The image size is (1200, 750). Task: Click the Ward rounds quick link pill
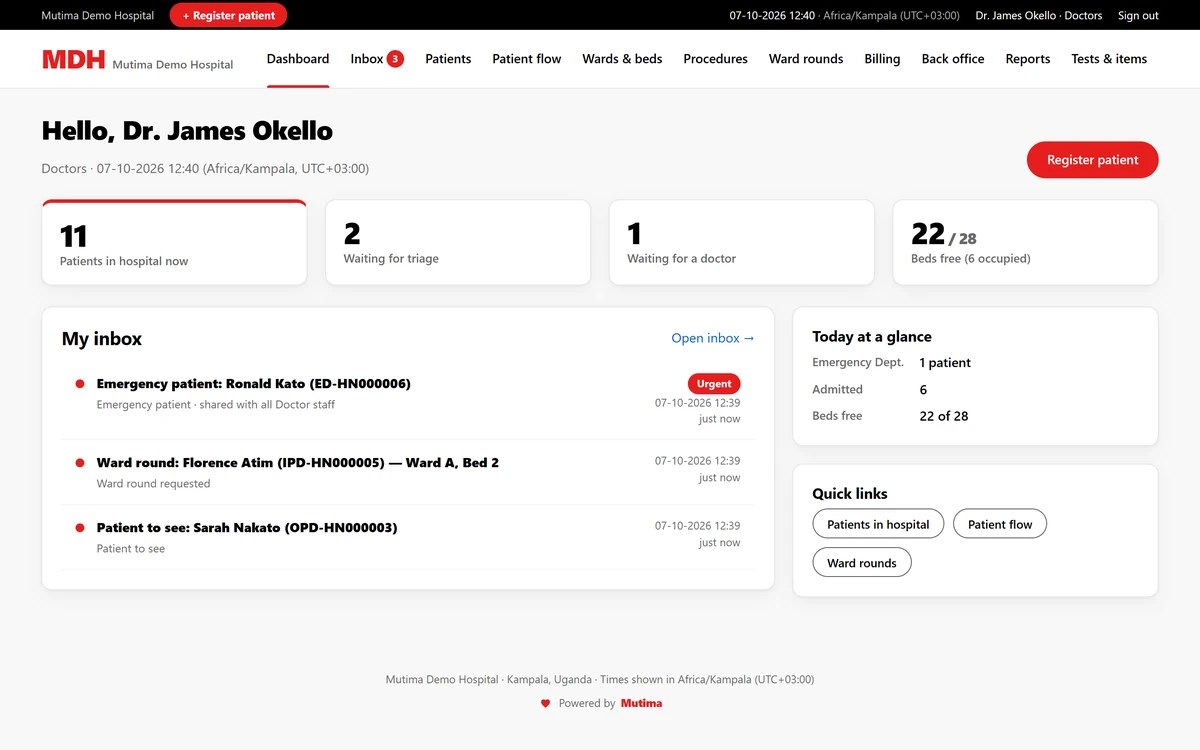pos(862,563)
